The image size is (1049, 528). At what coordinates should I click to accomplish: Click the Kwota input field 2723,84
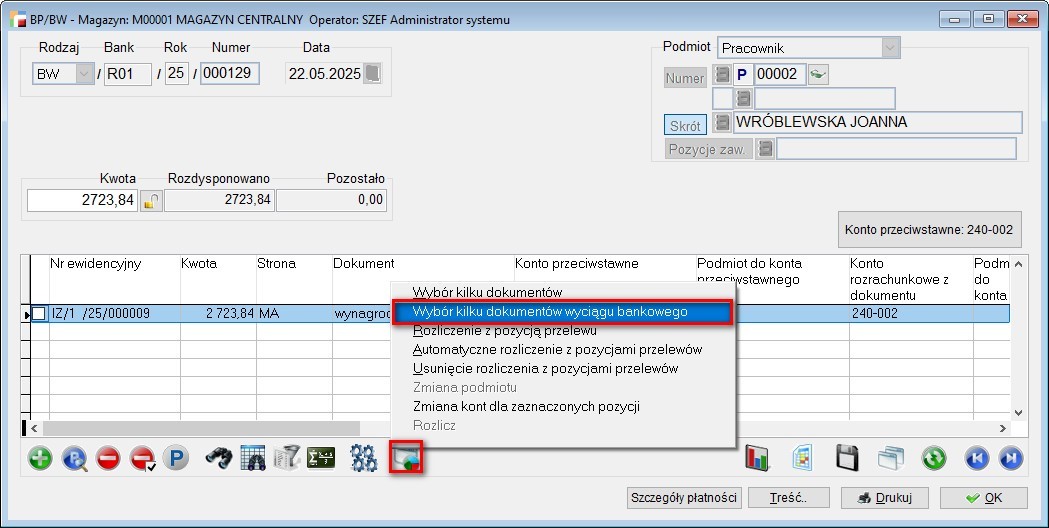coord(82,200)
